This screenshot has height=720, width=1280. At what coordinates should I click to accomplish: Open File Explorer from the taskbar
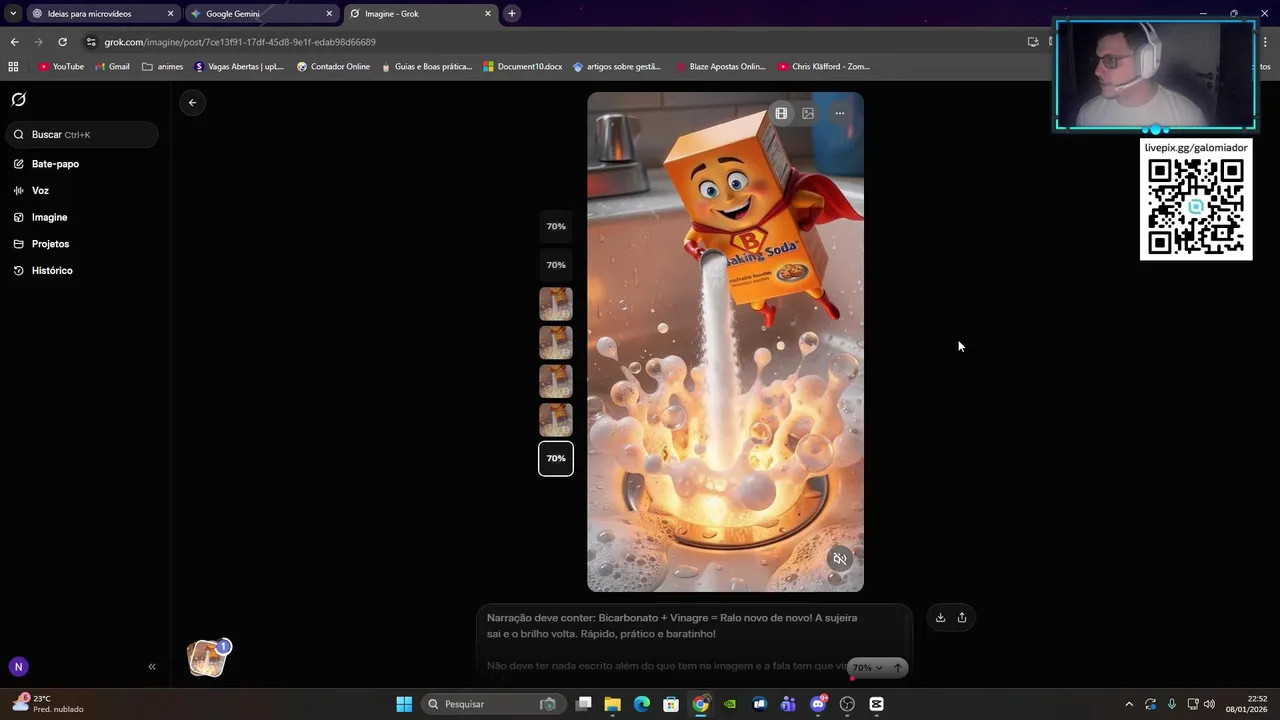612,704
